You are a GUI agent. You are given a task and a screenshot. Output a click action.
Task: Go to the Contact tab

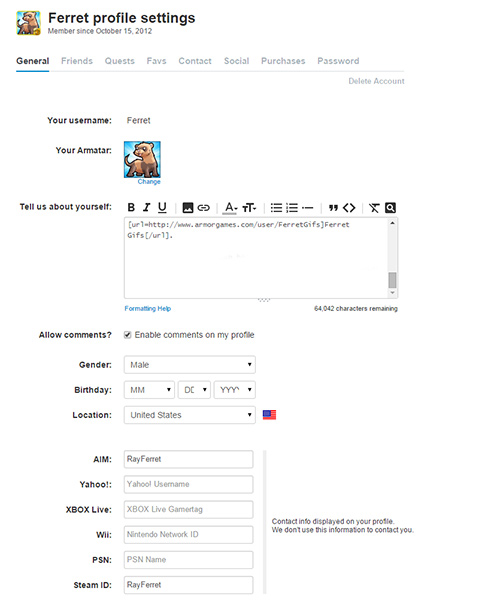pos(195,61)
